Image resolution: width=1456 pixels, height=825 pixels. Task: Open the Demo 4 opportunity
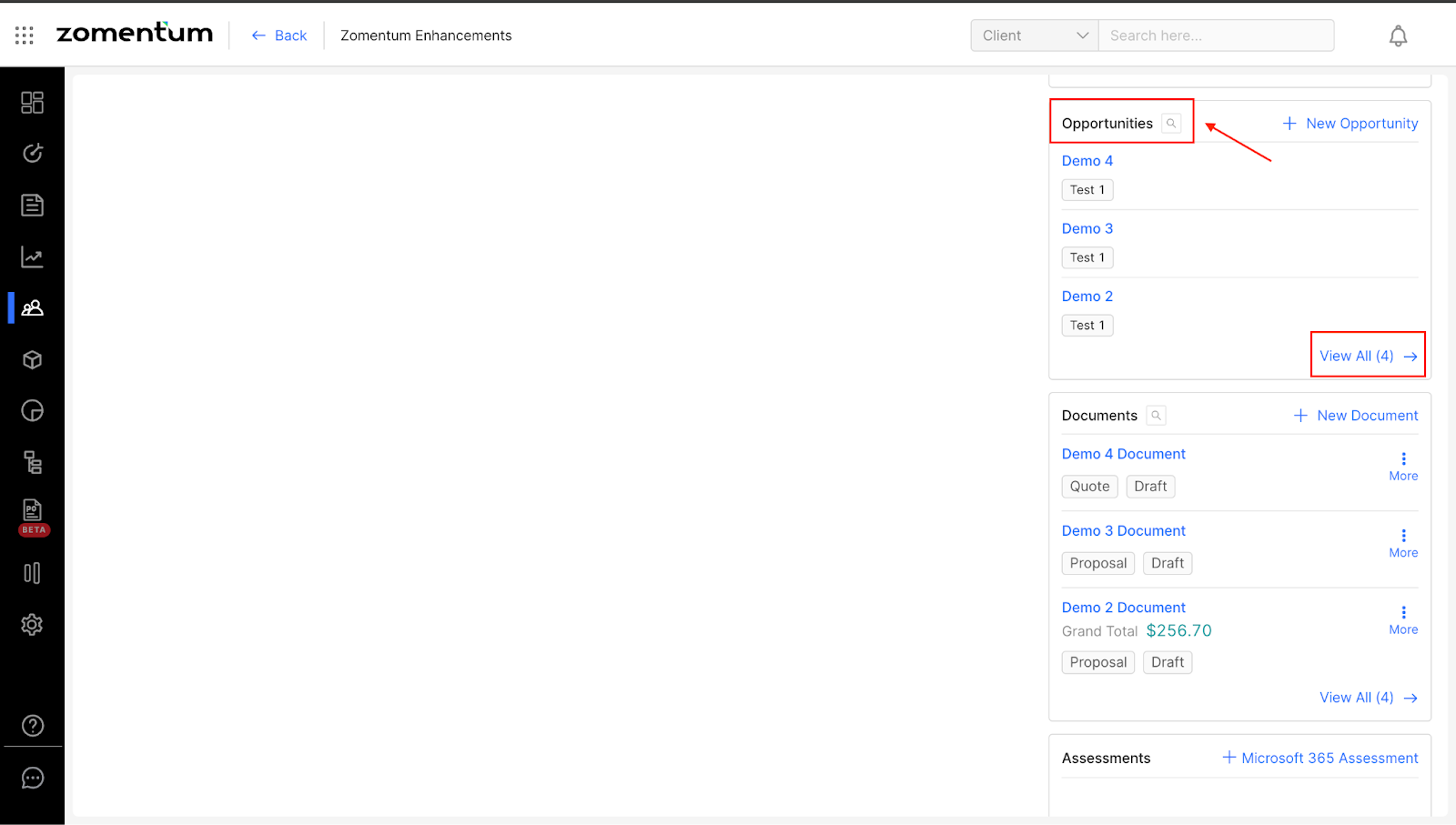1087,161
